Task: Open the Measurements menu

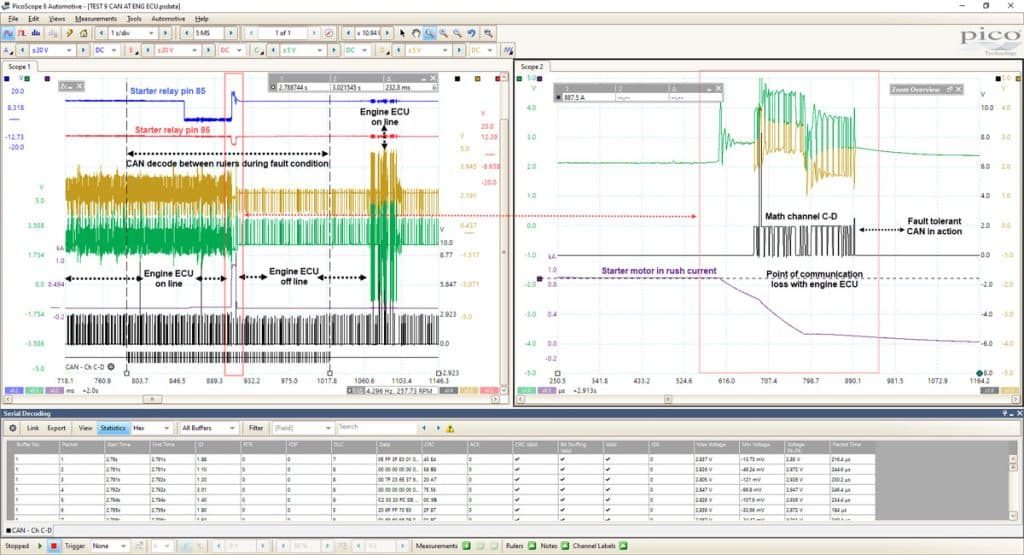Action: (x=96, y=19)
